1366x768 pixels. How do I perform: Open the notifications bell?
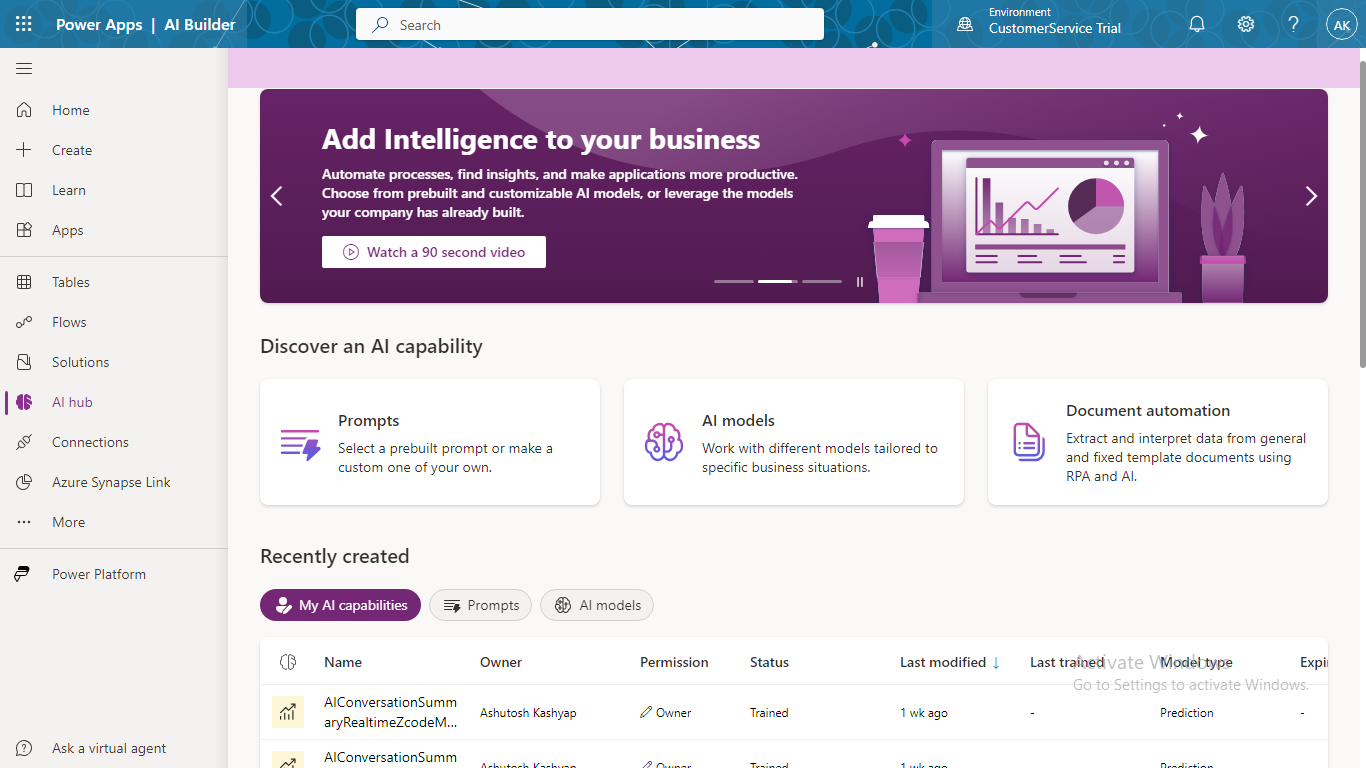point(1197,24)
